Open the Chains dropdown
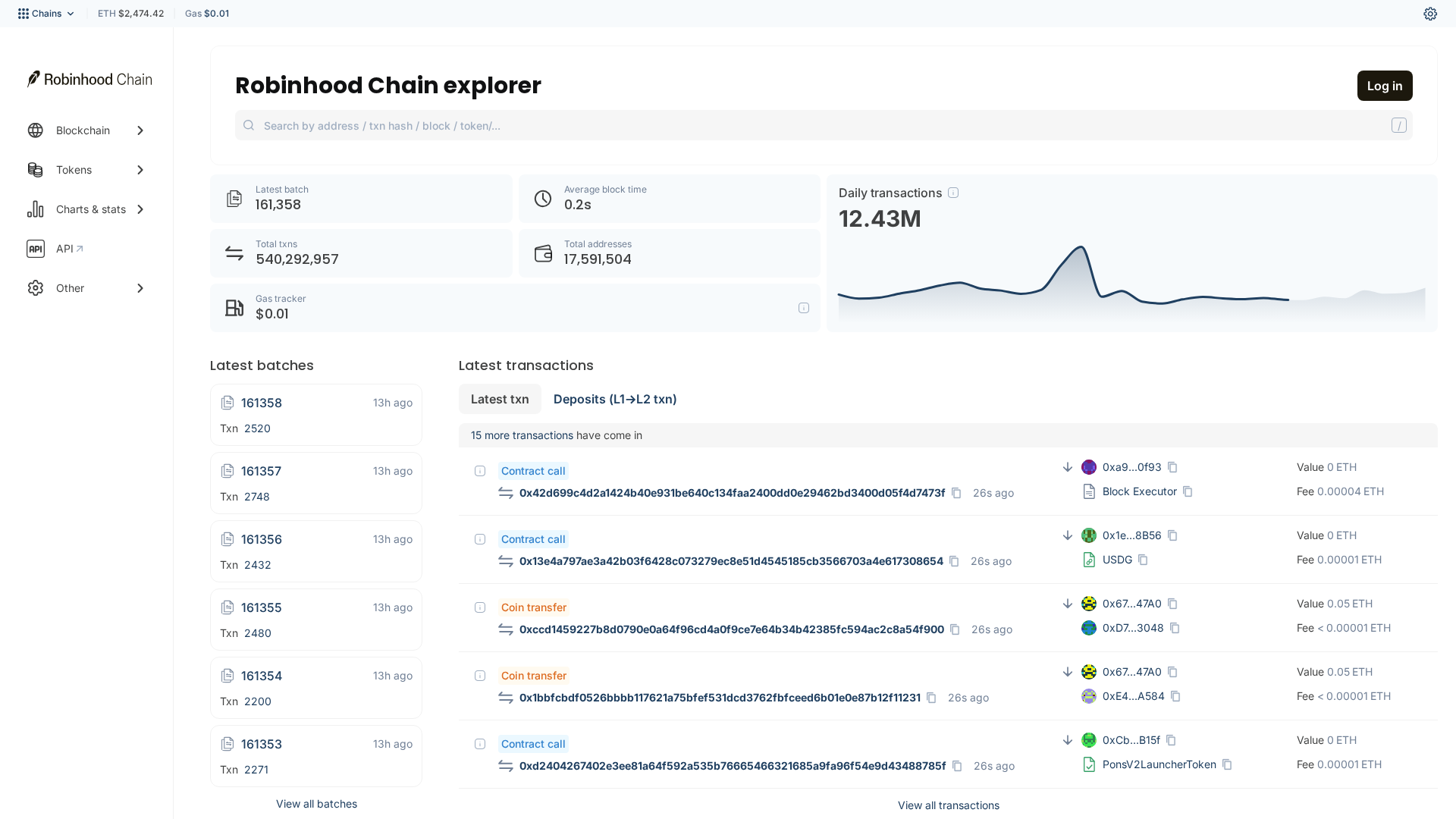The height and width of the screenshot is (819, 1456). [46, 14]
